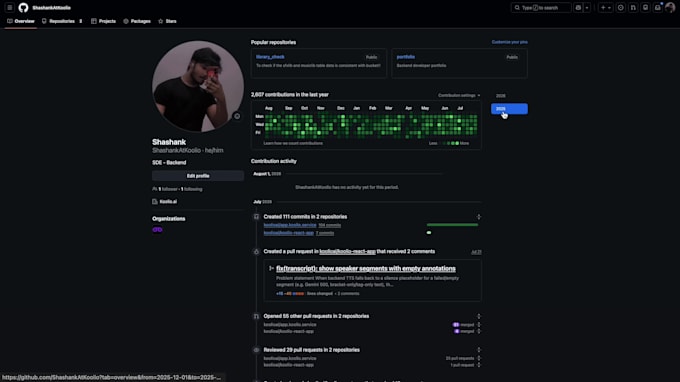The image size is (680, 382).
Task: Collapse Opened 55 other pull requests section
Action: 479,317
